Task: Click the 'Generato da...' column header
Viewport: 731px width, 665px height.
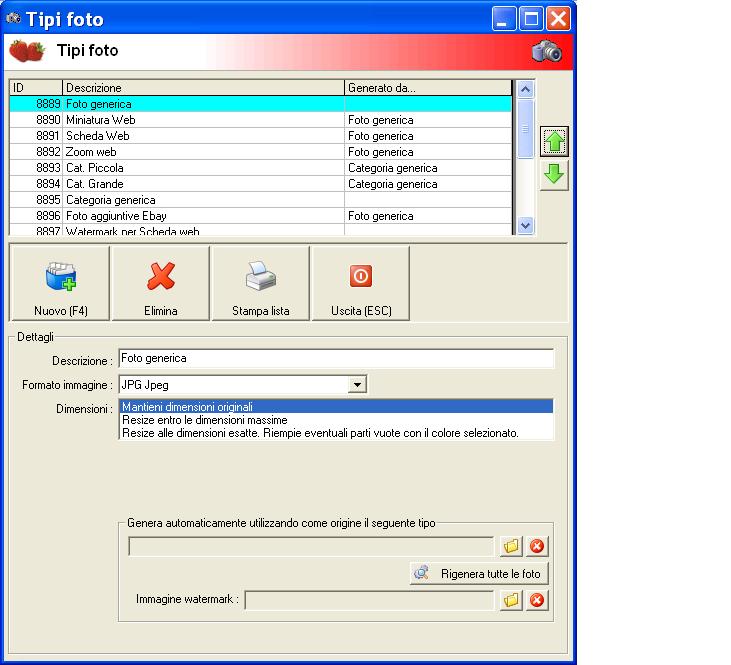Action: [x=428, y=88]
